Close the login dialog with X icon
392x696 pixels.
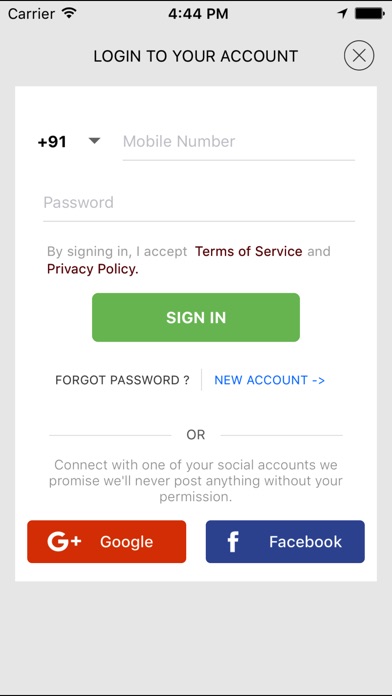[x=359, y=55]
